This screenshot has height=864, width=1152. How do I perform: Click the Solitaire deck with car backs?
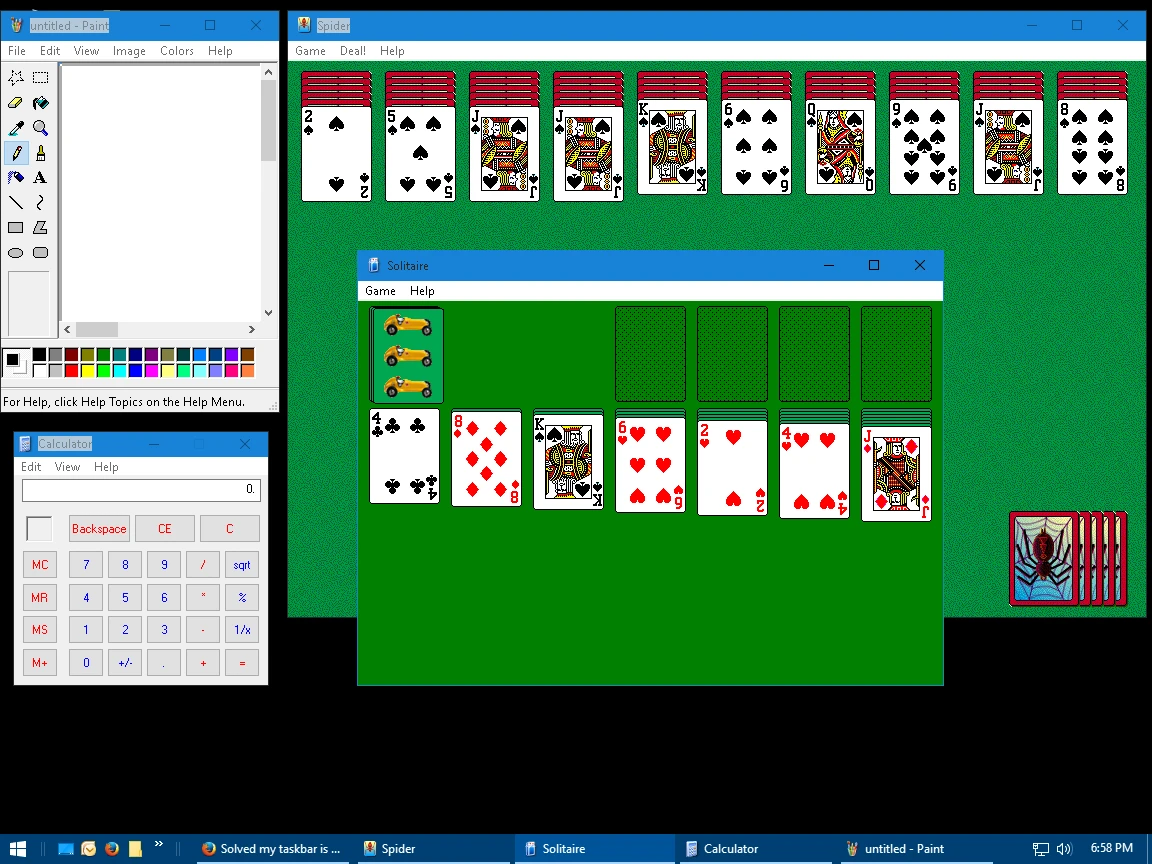pyautogui.click(x=406, y=355)
